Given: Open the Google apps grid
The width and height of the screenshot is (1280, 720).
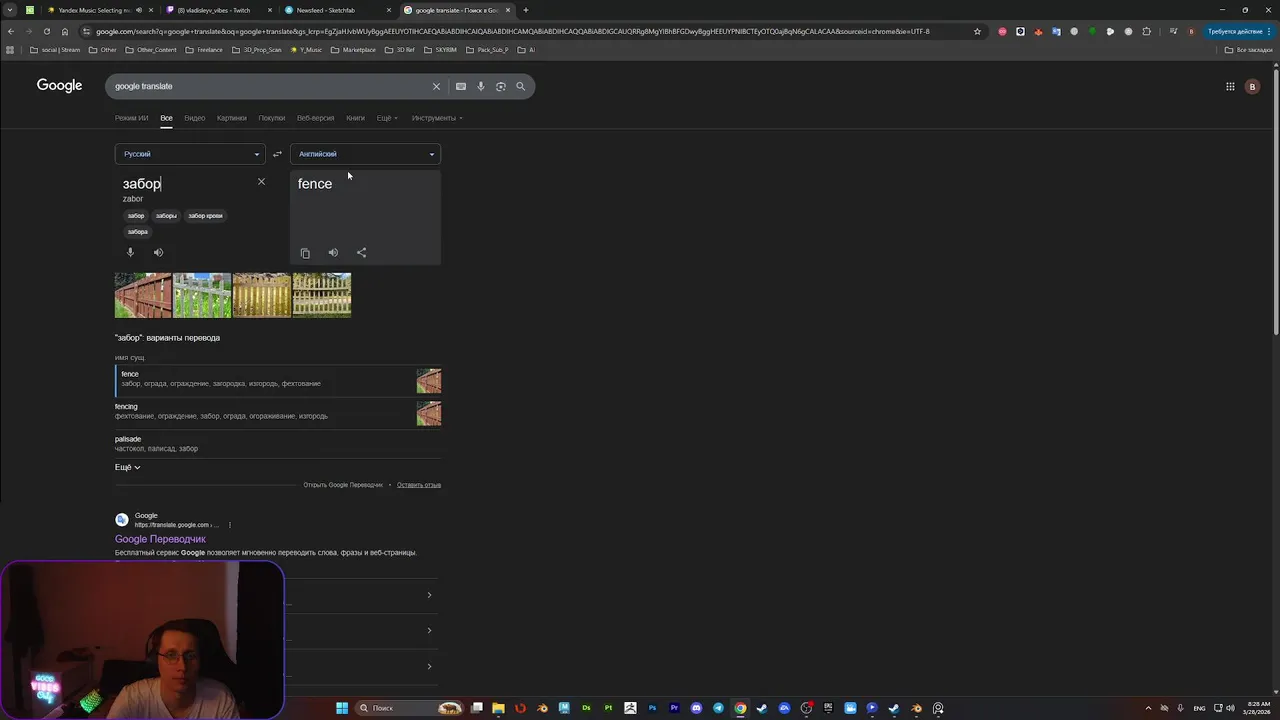Looking at the screenshot, I should [x=1230, y=86].
